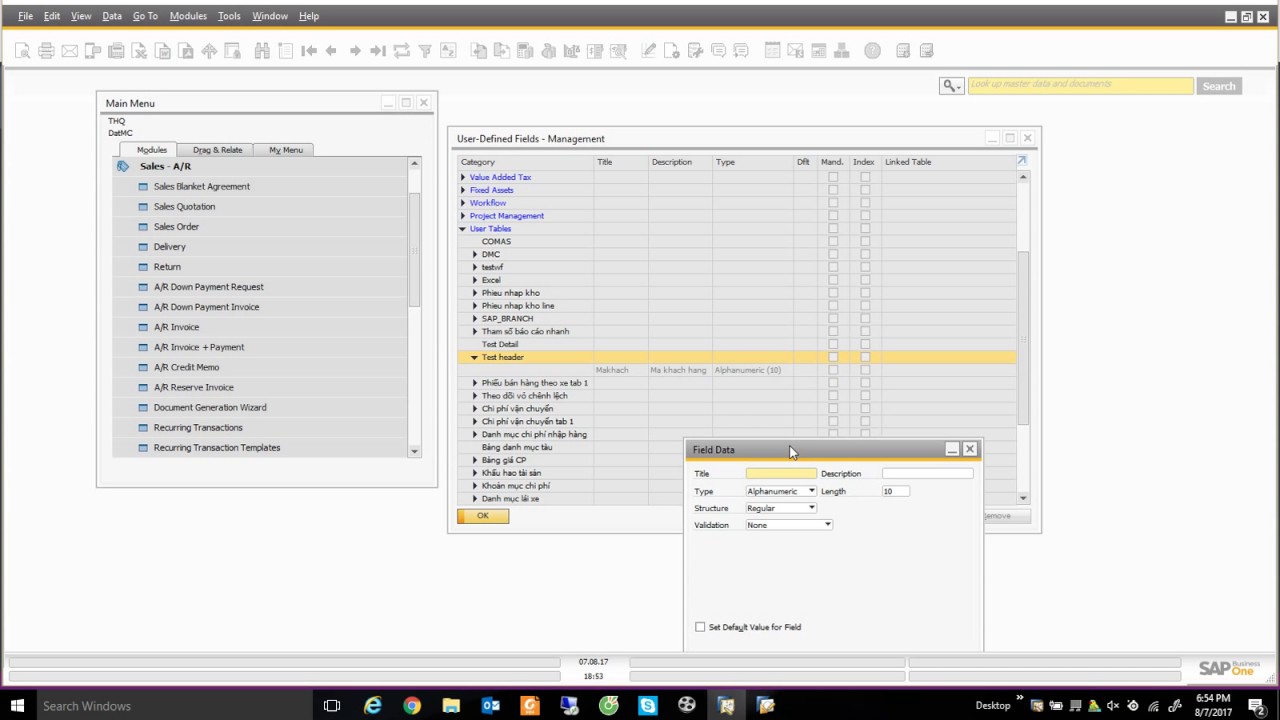Tick Mand. checkbox for Value Added Tax row
Image resolution: width=1280 pixels, height=720 pixels.
click(x=833, y=177)
